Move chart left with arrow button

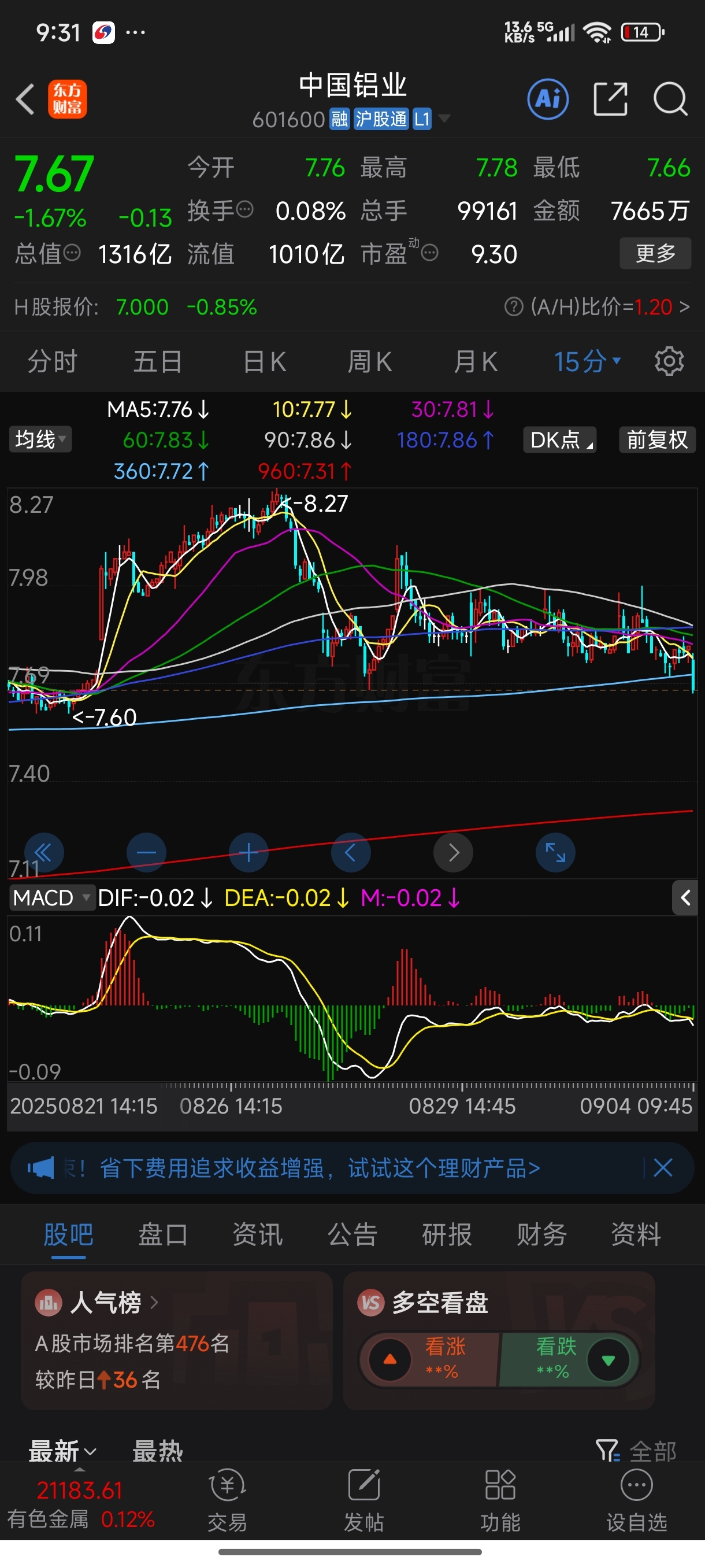[x=351, y=852]
